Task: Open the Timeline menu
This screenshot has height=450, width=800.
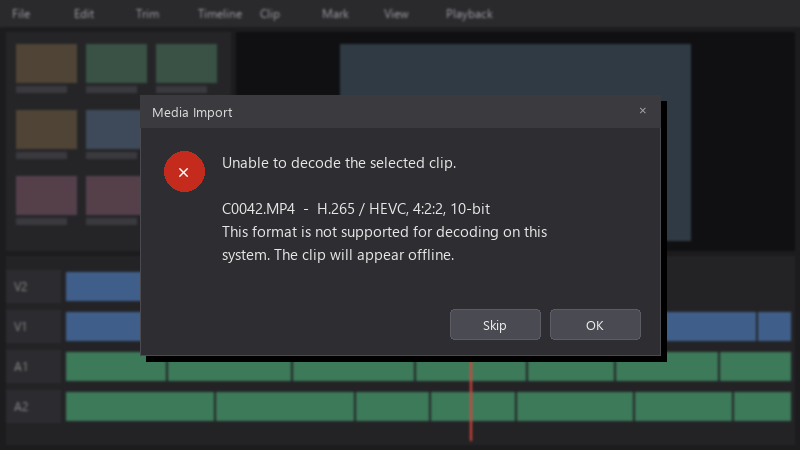Action: tap(219, 14)
